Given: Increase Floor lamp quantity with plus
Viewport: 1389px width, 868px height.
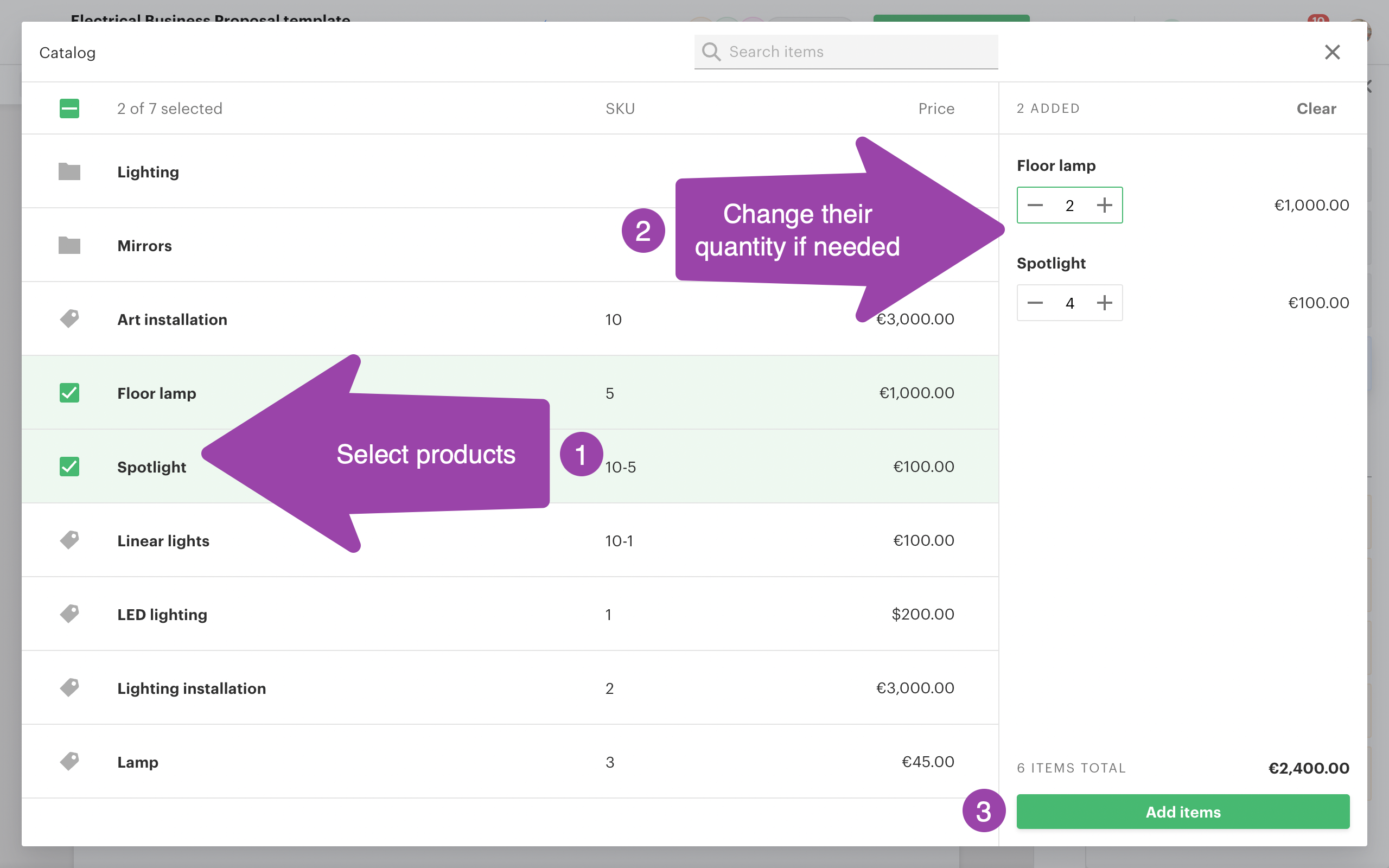Looking at the screenshot, I should pos(1104,205).
